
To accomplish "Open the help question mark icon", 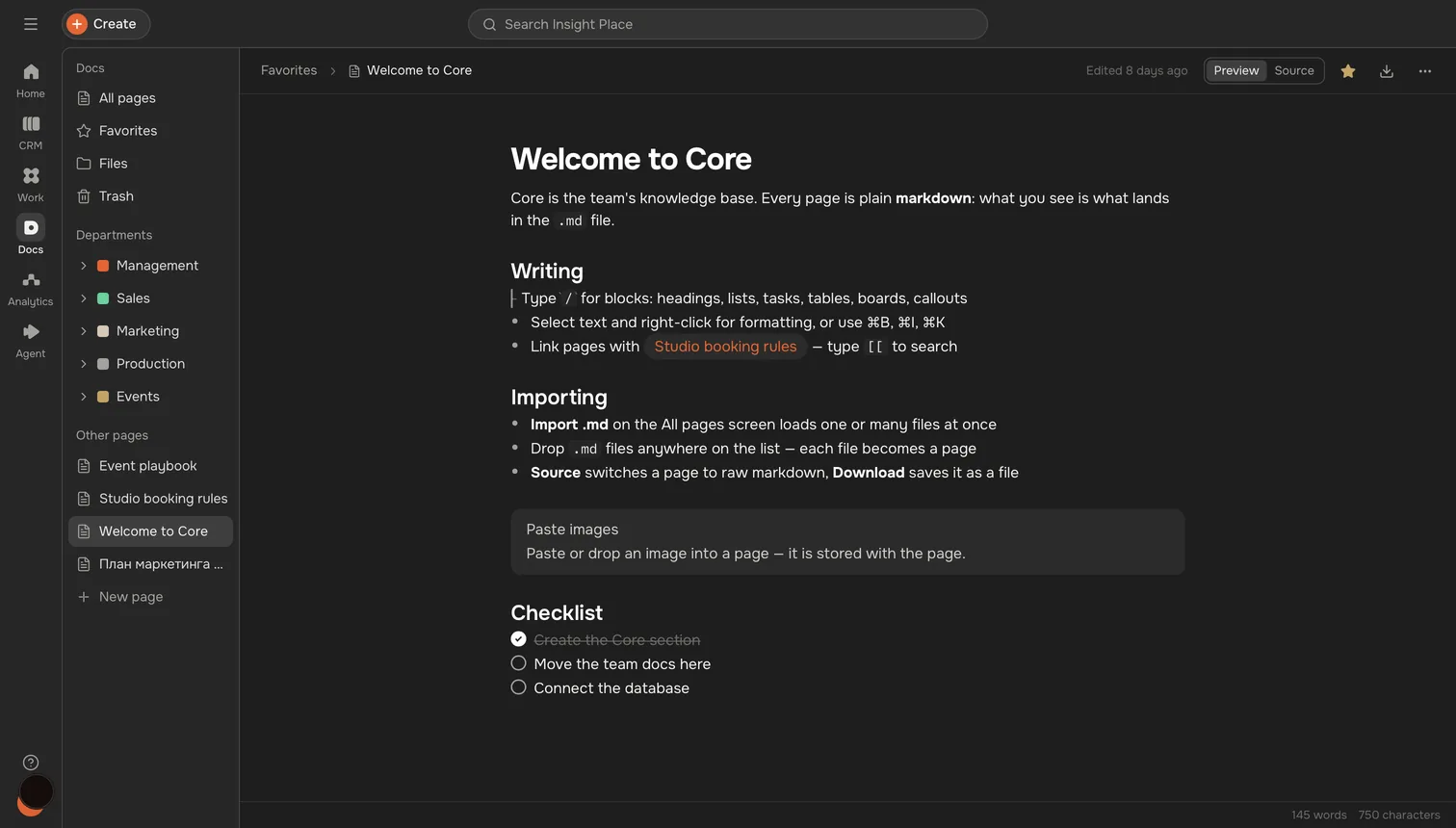I will coord(31,763).
